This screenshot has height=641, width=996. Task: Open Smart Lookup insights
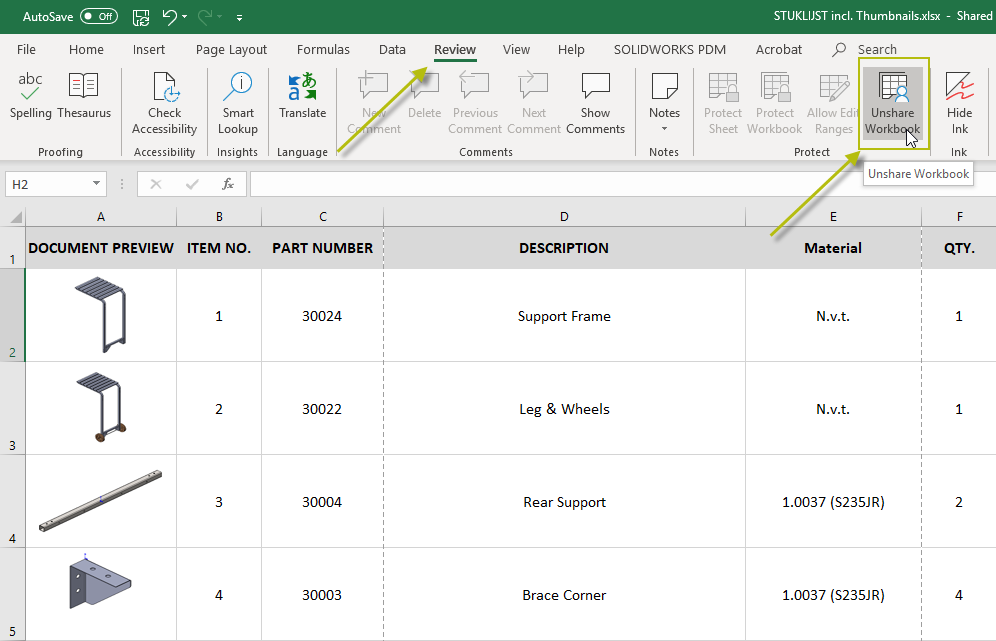(x=238, y=104)
